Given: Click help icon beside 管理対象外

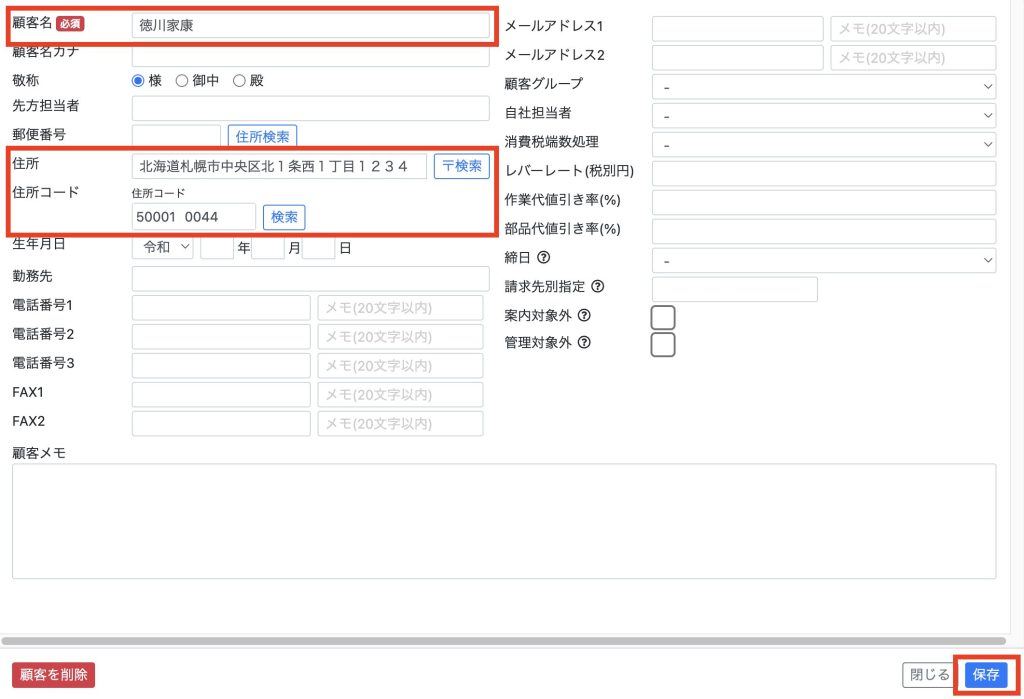Looking at the screenshot, I should click(584, 343).
